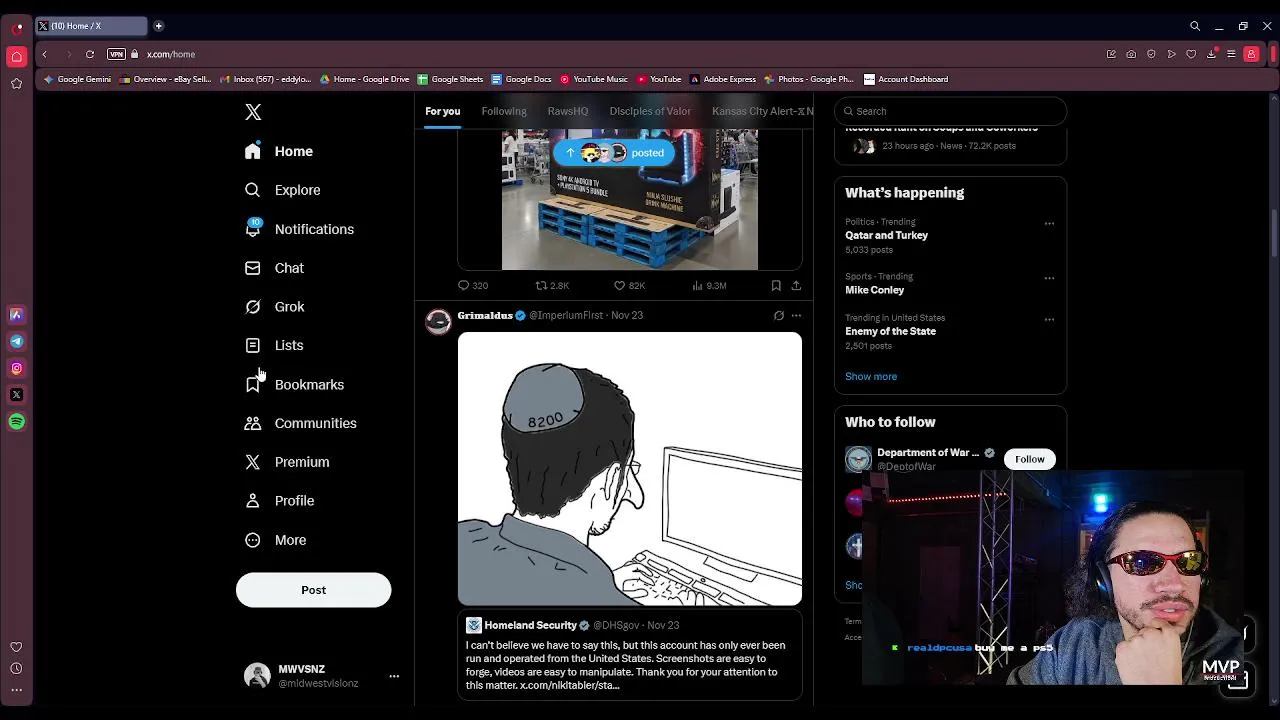
Task: Launch Grok from the sidebar
Action: 275,307
